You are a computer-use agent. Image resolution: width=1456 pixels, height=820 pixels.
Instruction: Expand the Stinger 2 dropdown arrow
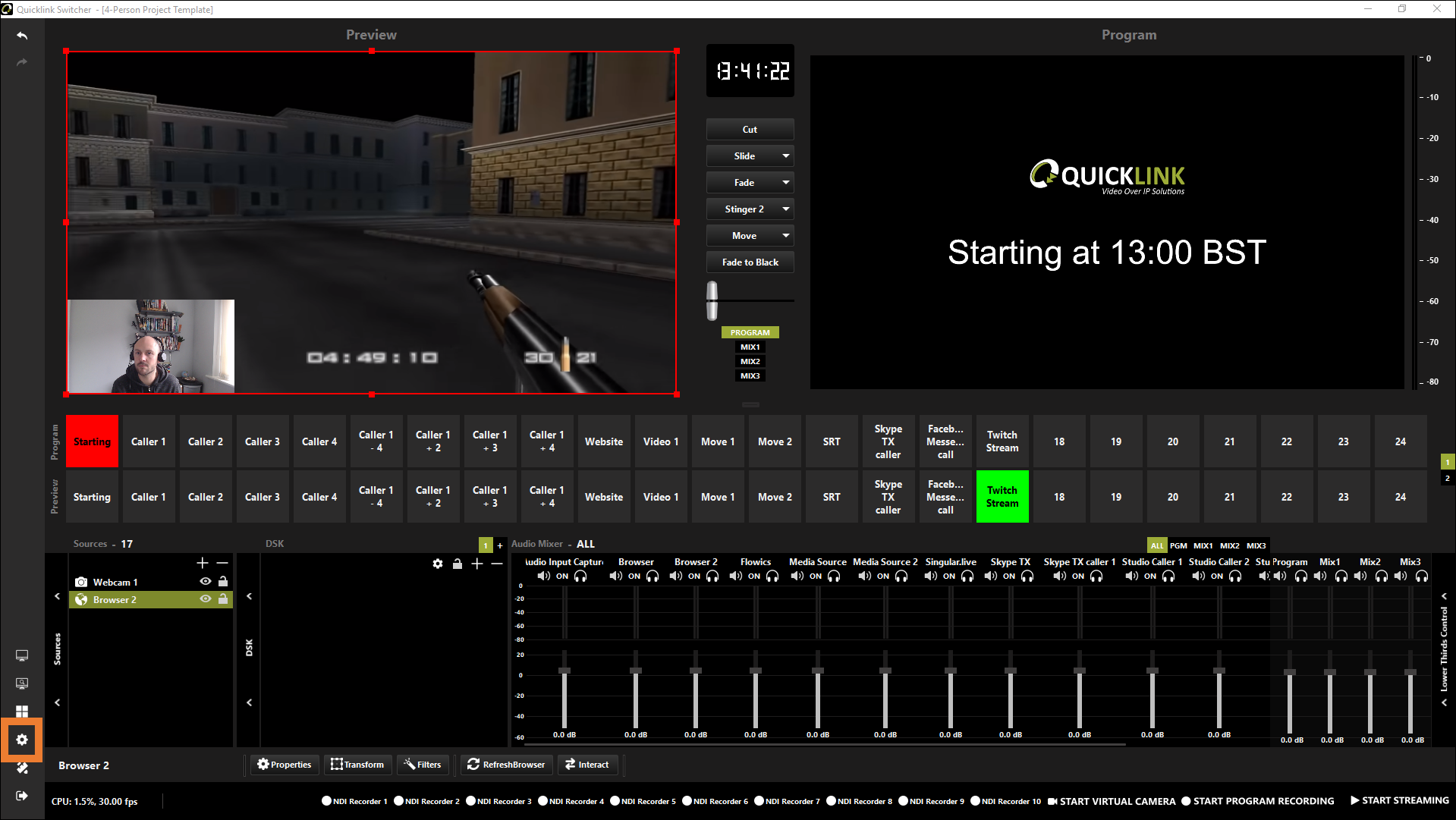[786, 209]
